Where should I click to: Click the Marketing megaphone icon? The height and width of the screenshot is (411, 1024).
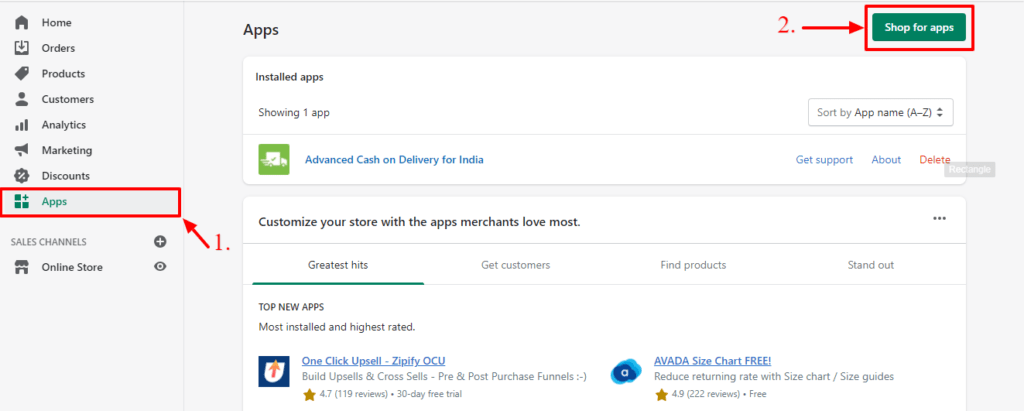point(21,150)
